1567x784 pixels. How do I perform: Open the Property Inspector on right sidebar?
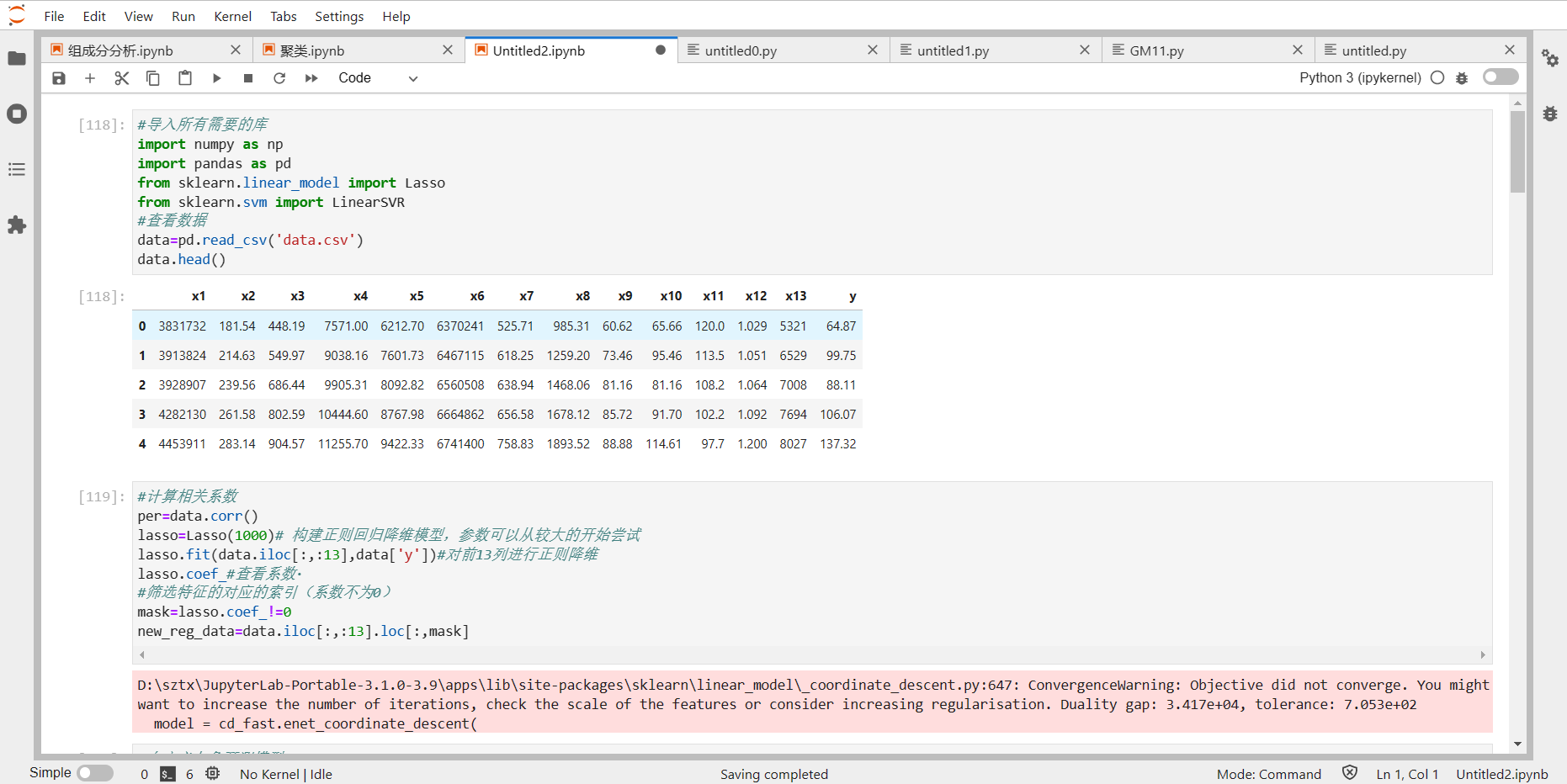click(1550, 58)
